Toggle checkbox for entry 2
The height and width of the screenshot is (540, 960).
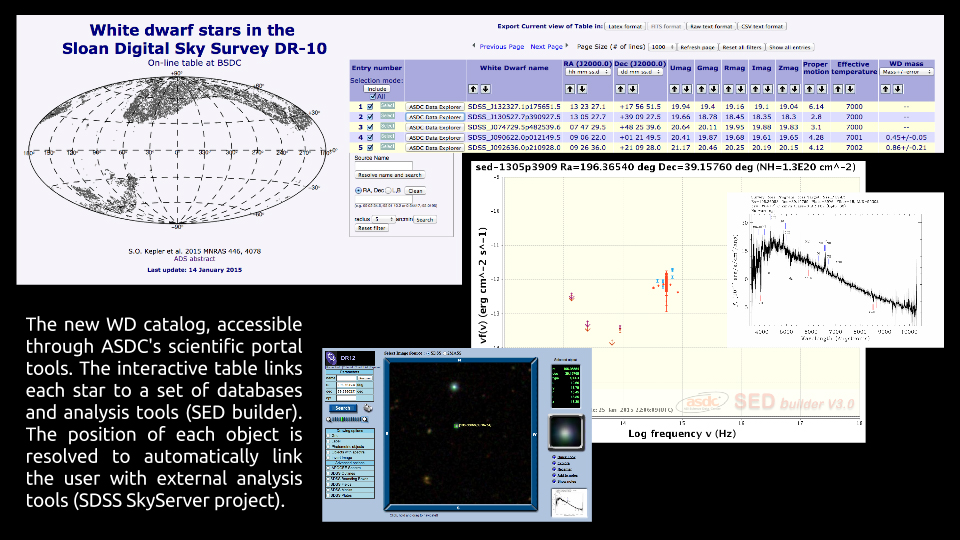[x=370, y=117]
